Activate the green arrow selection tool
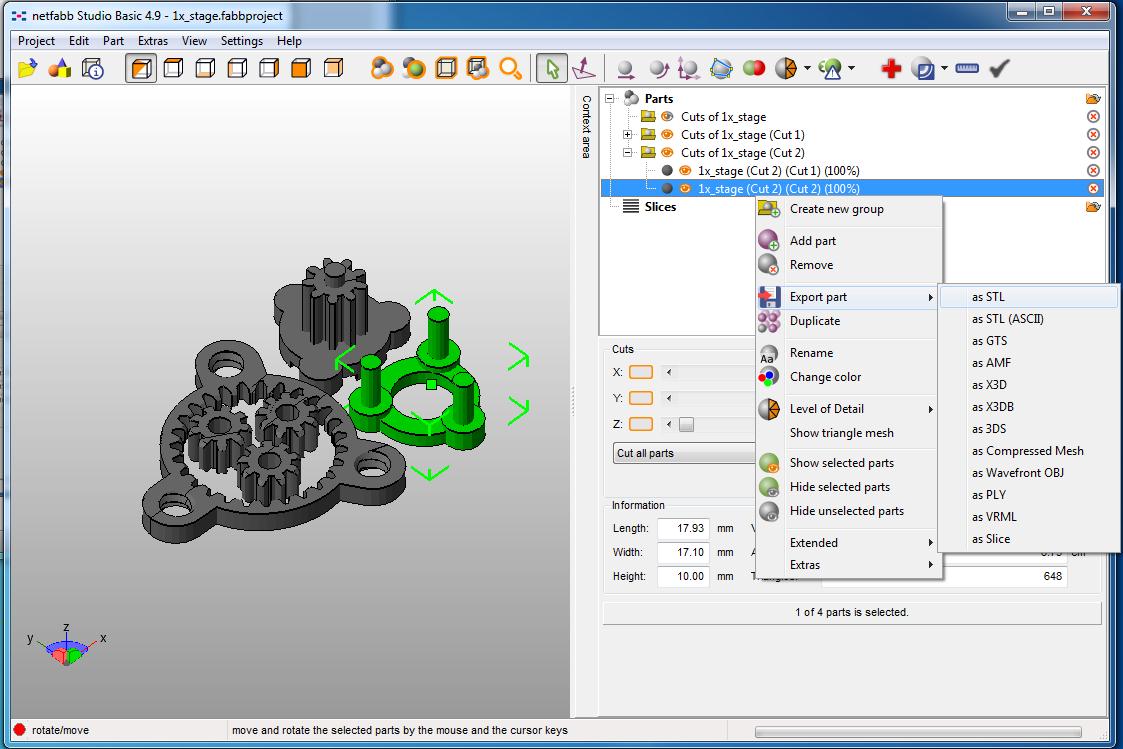Viewport: 1123px width, 749px height. click(x=552, y=69)
